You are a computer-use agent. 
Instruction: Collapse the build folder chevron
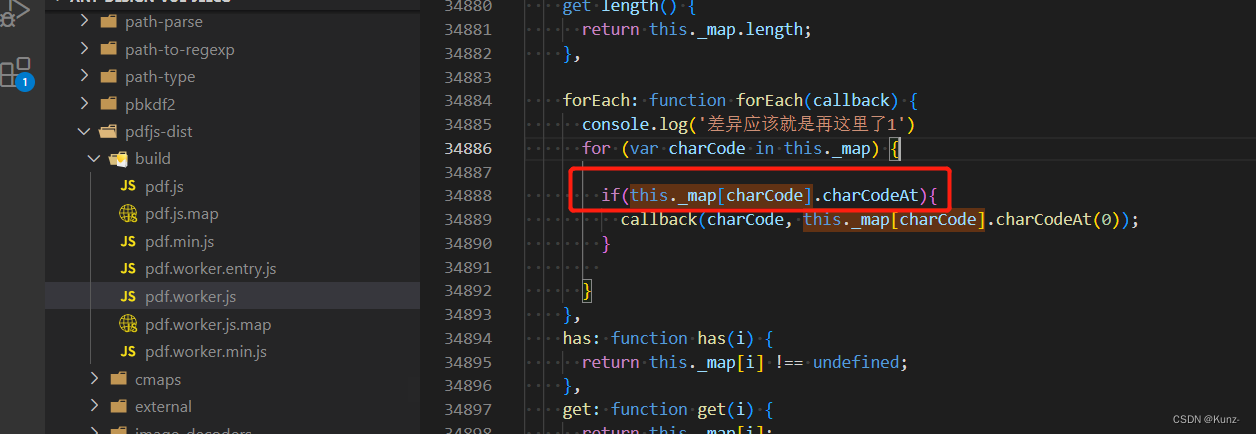94,158
